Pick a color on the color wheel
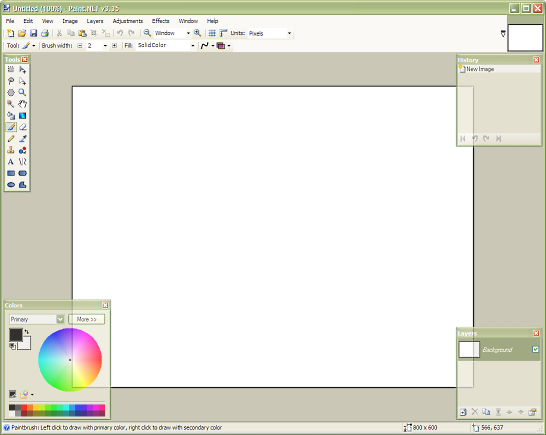The width and height of the screenshot is (546, 435). click(x=70, y=360)
